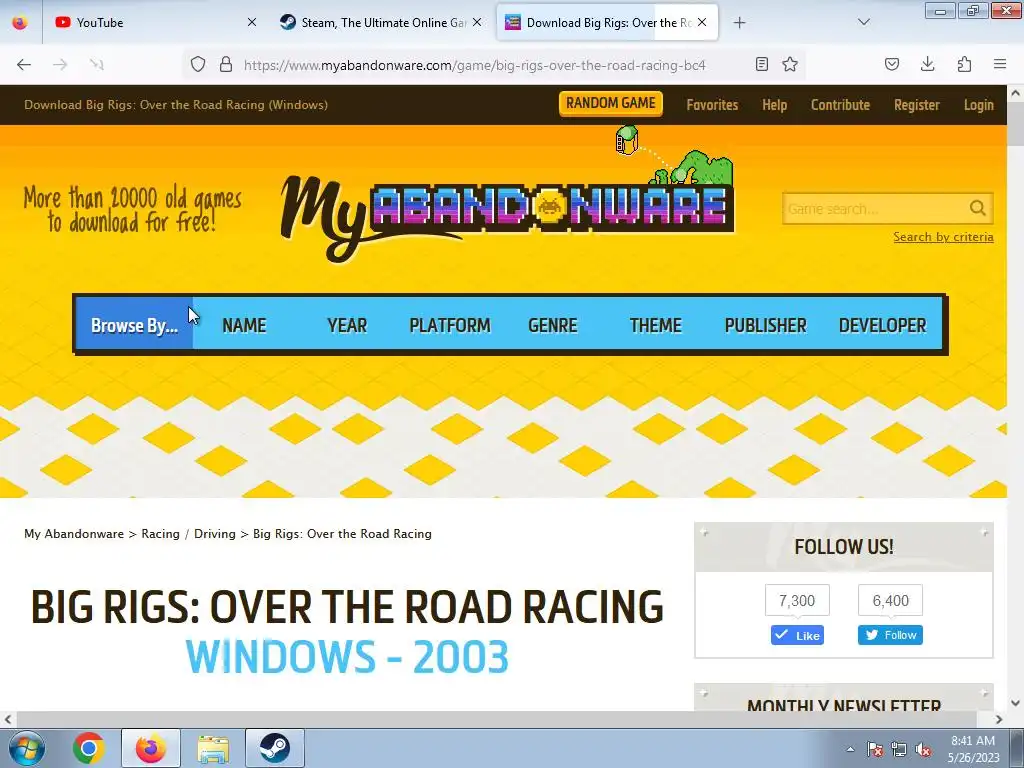Click the Racing breadcrumb link
1024x768 pixels.
[x=161, y=534]
